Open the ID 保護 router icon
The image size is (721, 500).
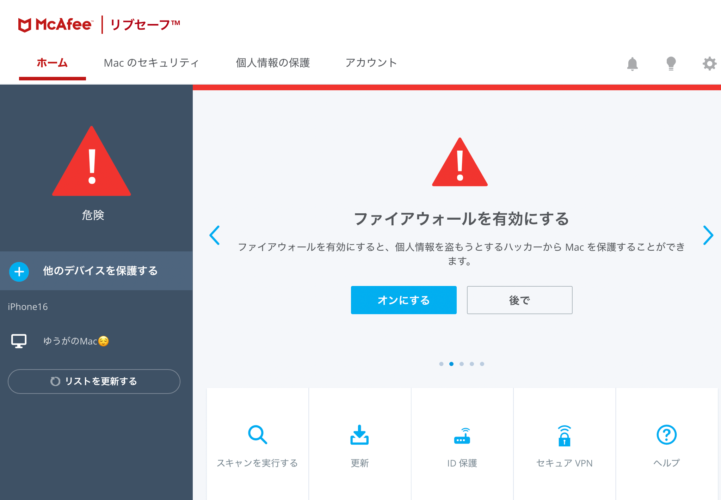[462, 436]
